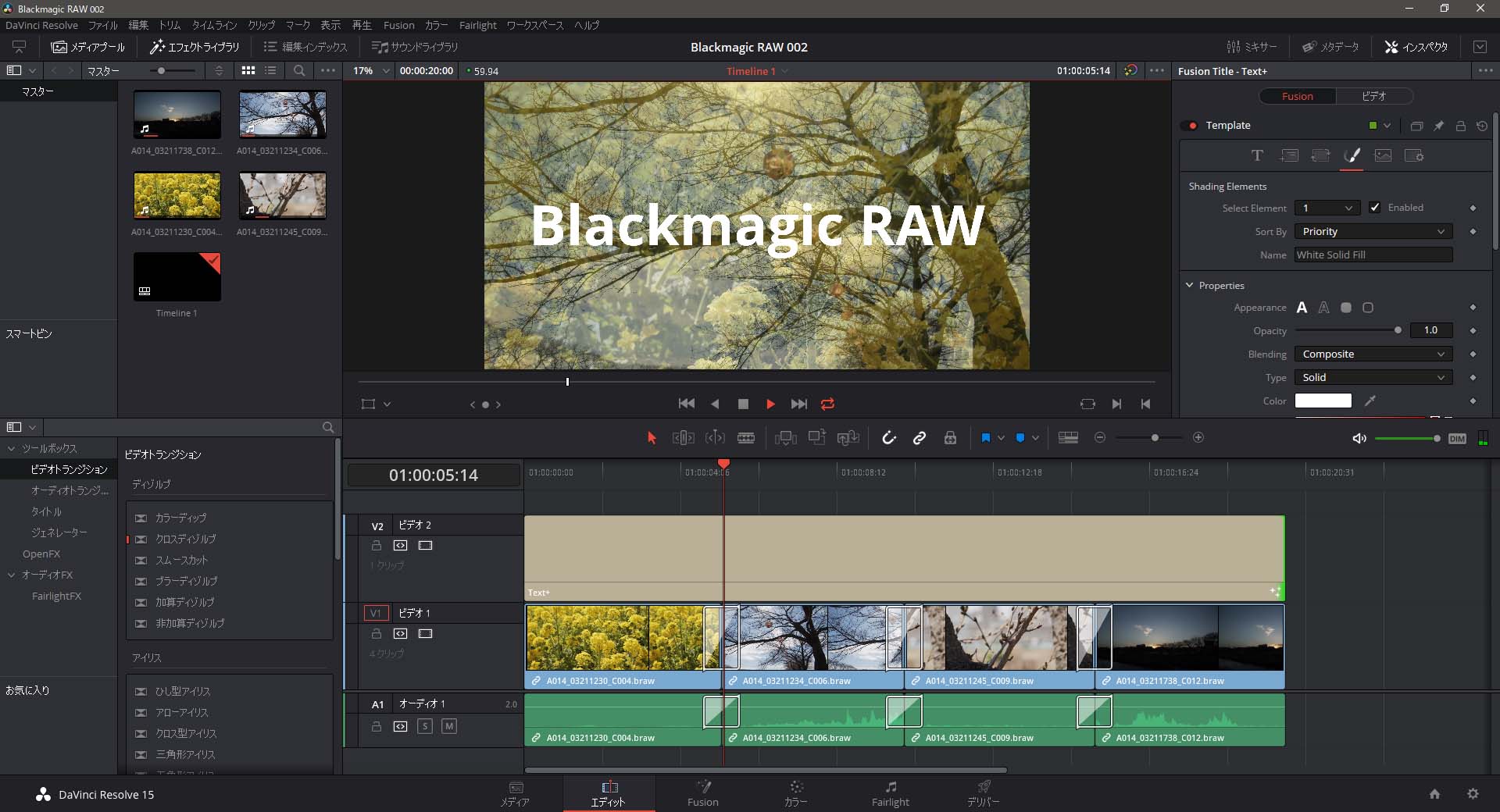Click the Name field White Solid Fill
This screenshot has width=1500, height=812.
point(1373,255)
